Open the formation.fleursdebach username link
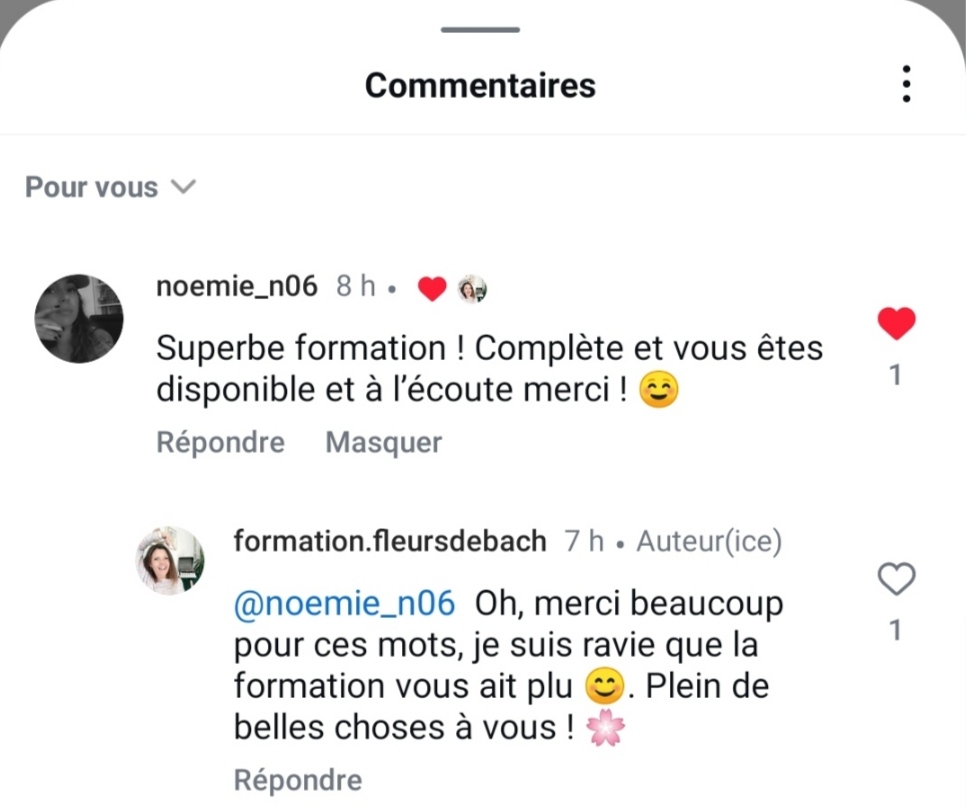 (x=390, y=541)
